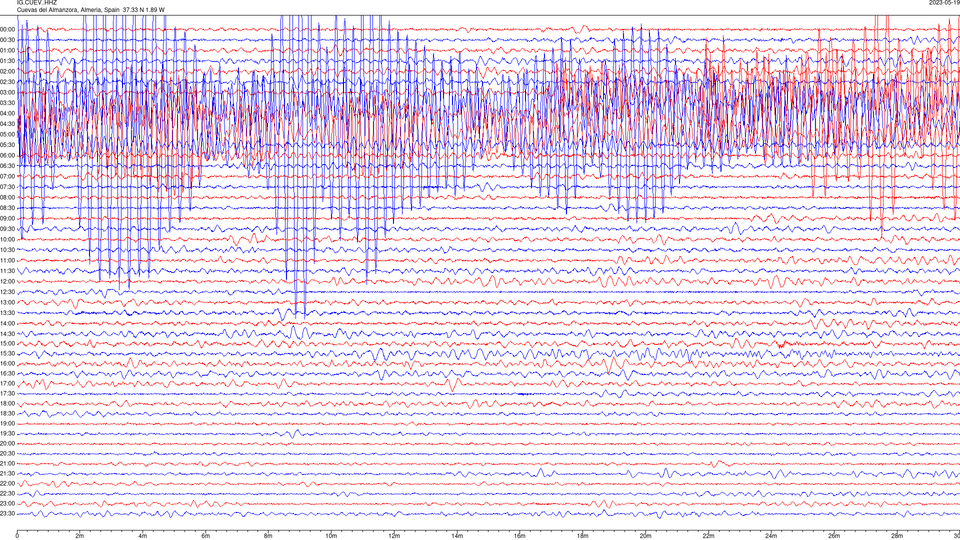Click the 18m tick label on time axis
Screen dimensions: 960x540
click(582, 536)
